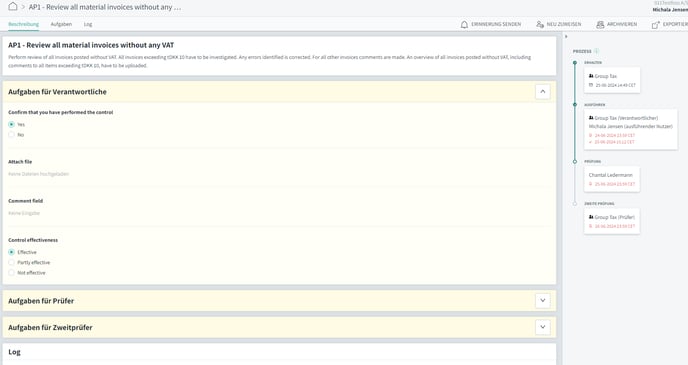Choose Effective control effectiveness
The width and height of the screenshot is (688, 365).
click(x=11, y=252)
